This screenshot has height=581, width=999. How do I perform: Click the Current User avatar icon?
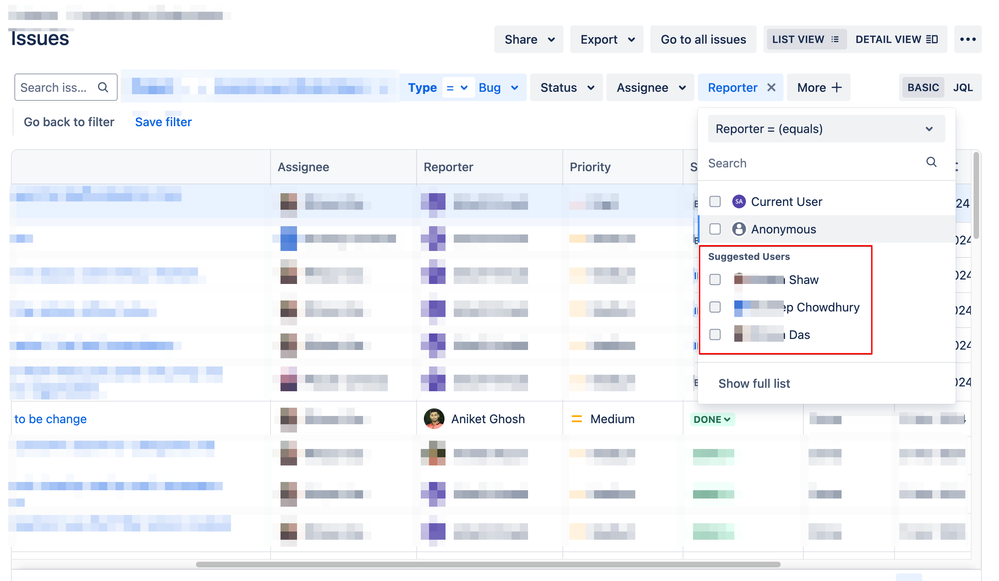click(739, 202)
